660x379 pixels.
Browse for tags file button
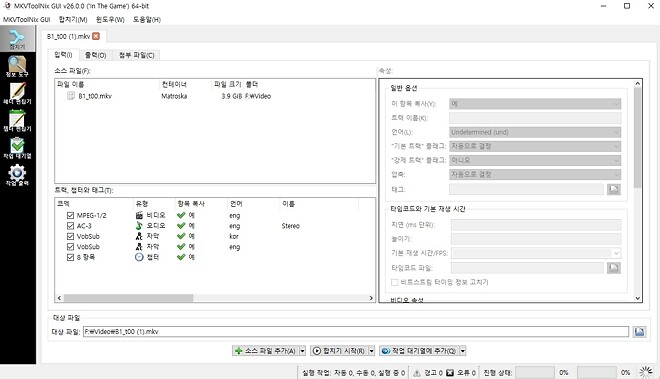click(614, 190)
